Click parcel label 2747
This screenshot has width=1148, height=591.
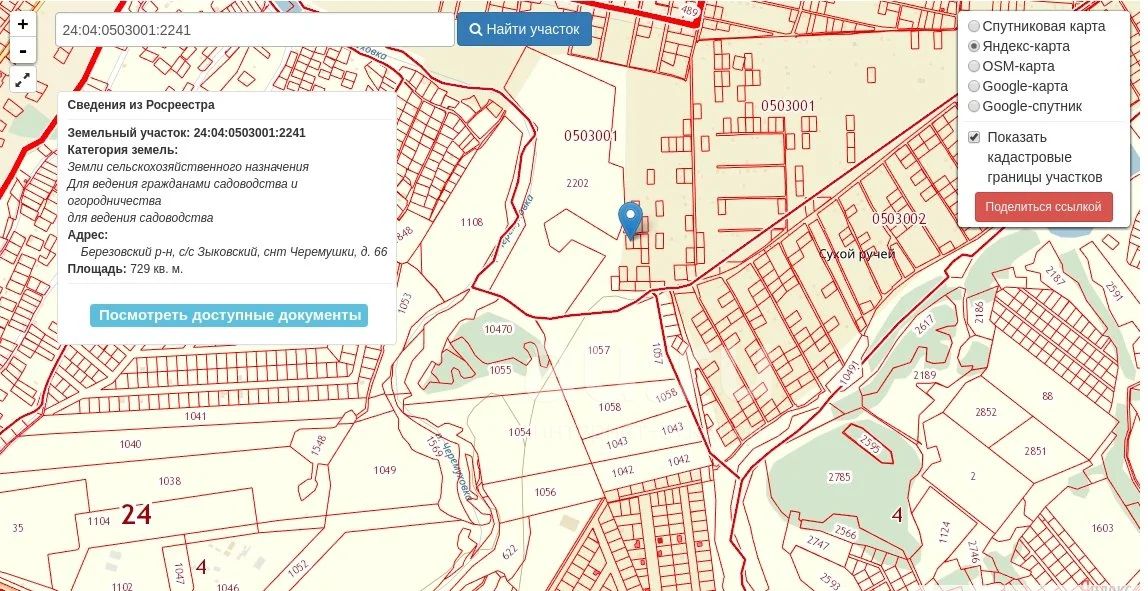tap(819, 542)
